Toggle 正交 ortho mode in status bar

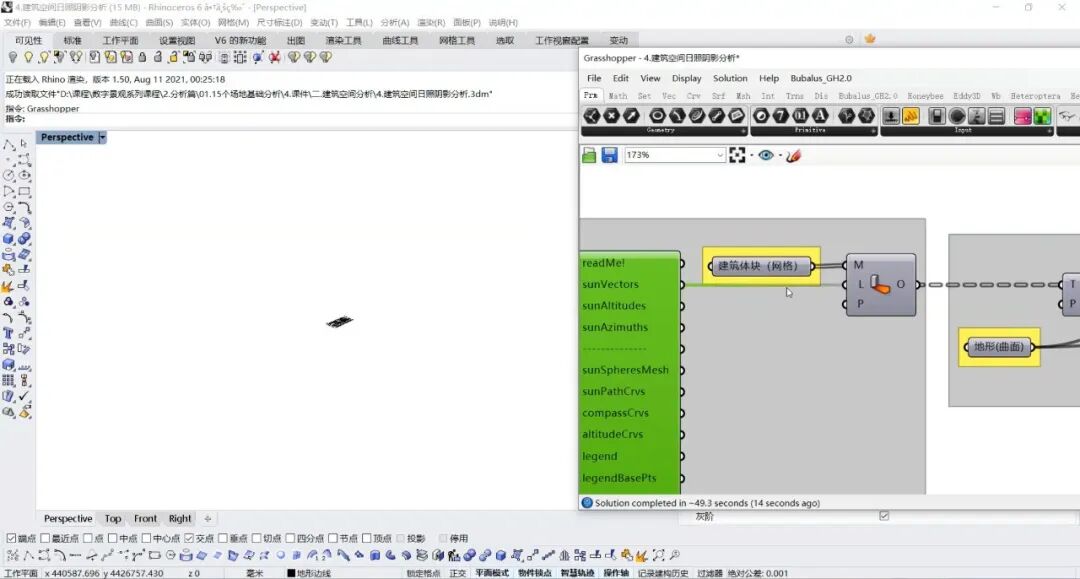(457, 573)
